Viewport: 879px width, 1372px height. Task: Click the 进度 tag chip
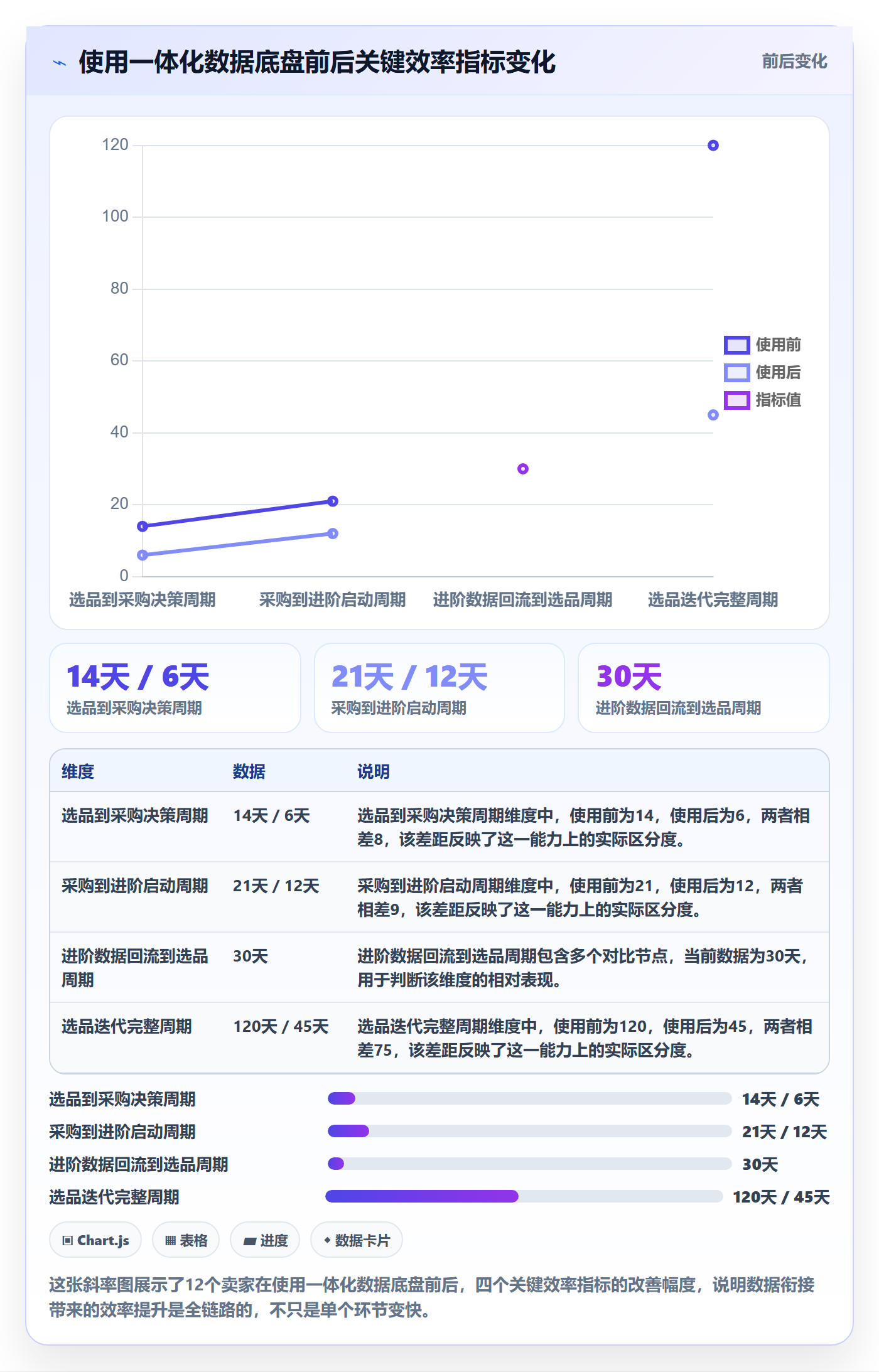tap(266, 1240)
